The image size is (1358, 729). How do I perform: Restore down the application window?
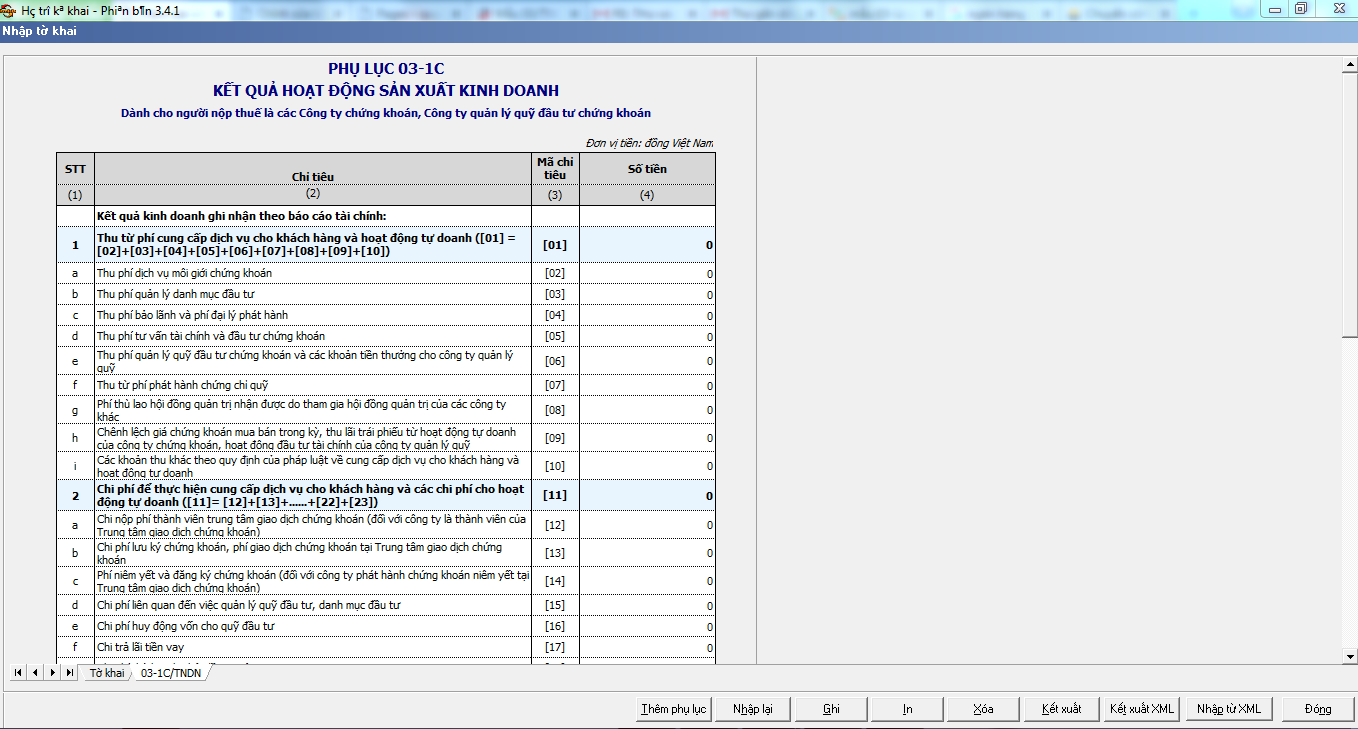click(x=1301, y=8)
